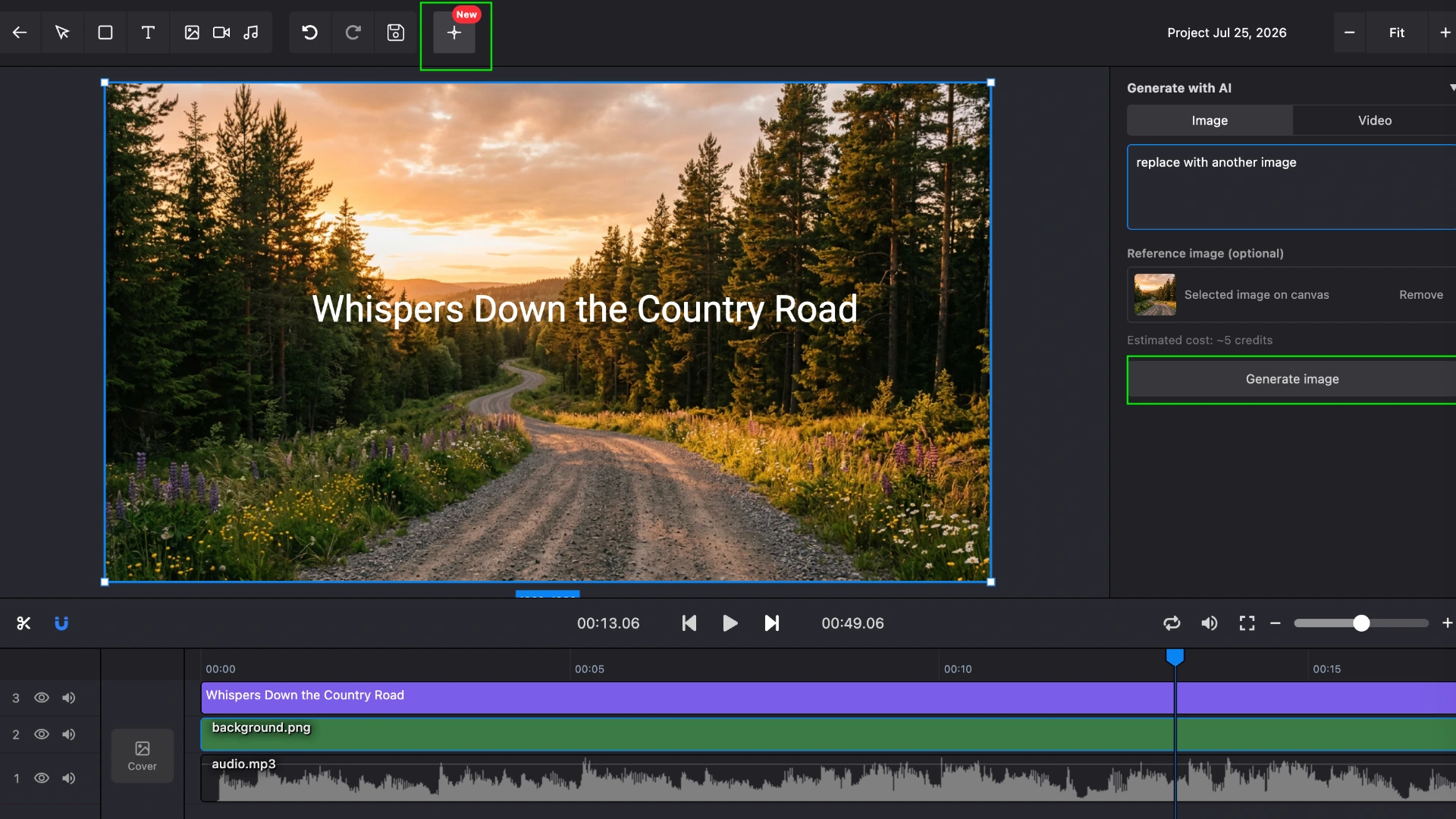
Task: Mute track 2 speaker icon
Action: click(68, 734)
